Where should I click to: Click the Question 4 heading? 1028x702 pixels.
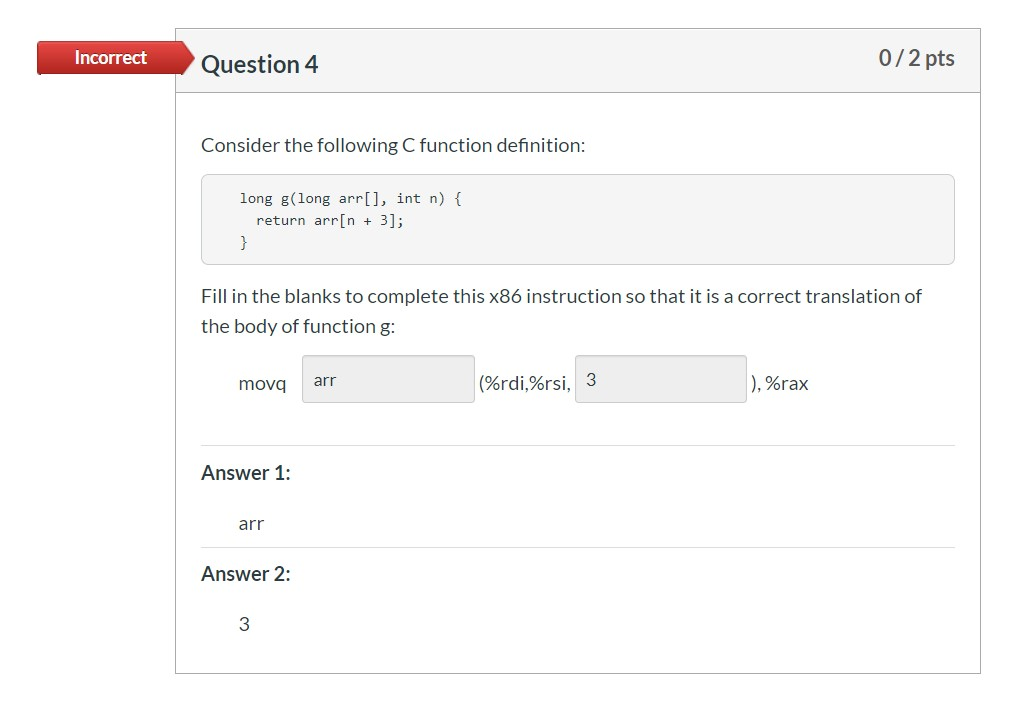(x=259, y=64)
